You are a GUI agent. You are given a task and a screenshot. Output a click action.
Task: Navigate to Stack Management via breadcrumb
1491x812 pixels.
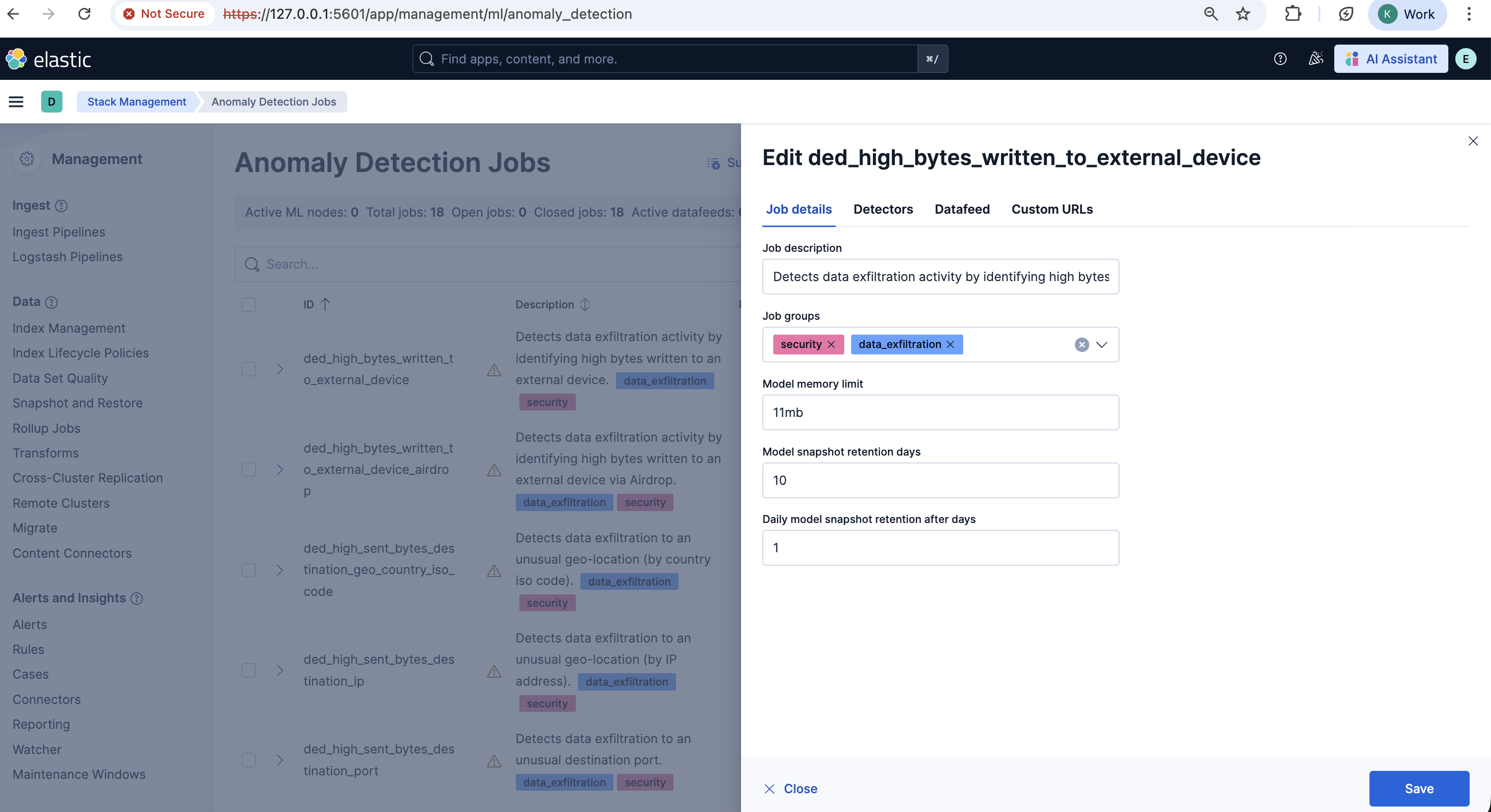coord(136,101)
